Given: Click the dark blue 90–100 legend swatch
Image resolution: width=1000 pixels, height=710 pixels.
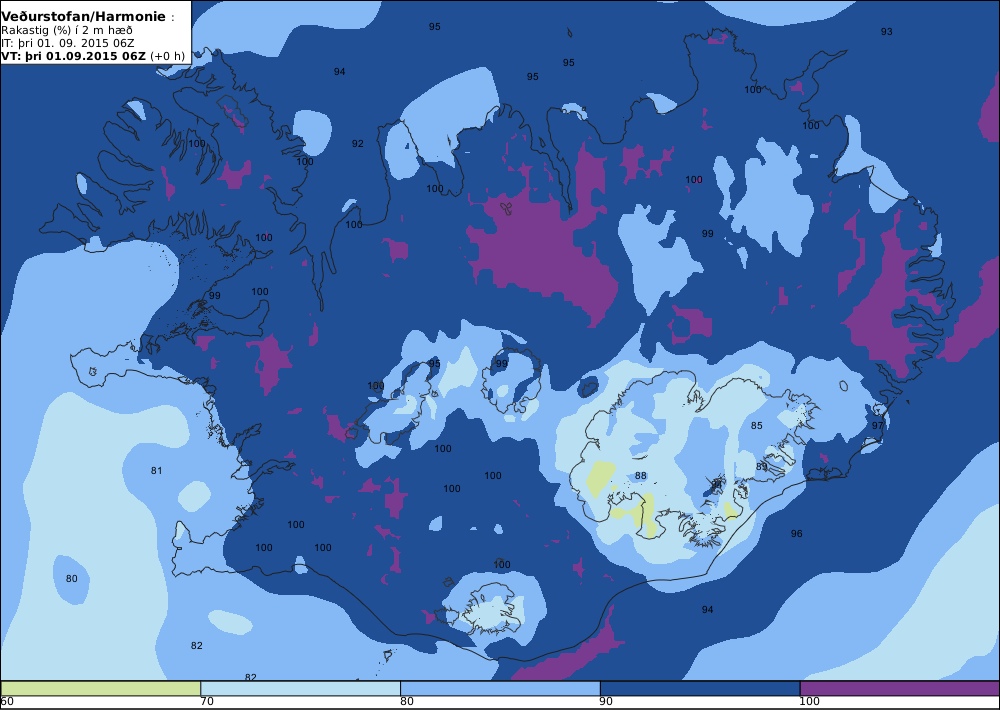Looking at the screenshot, I should pyautogui.click(x=700, y=688).
